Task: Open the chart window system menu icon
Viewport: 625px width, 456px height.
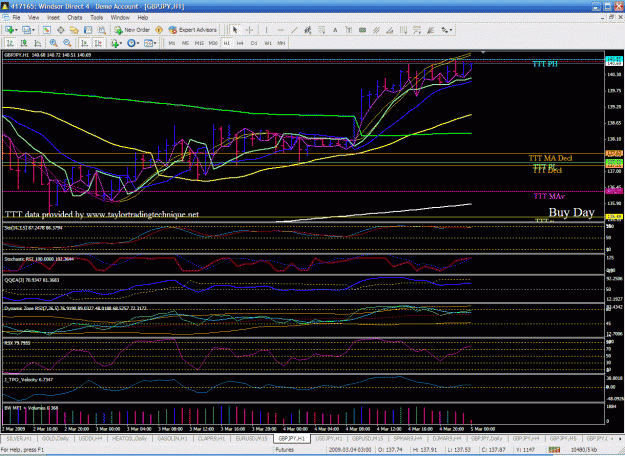Action: tap(6, 18)
